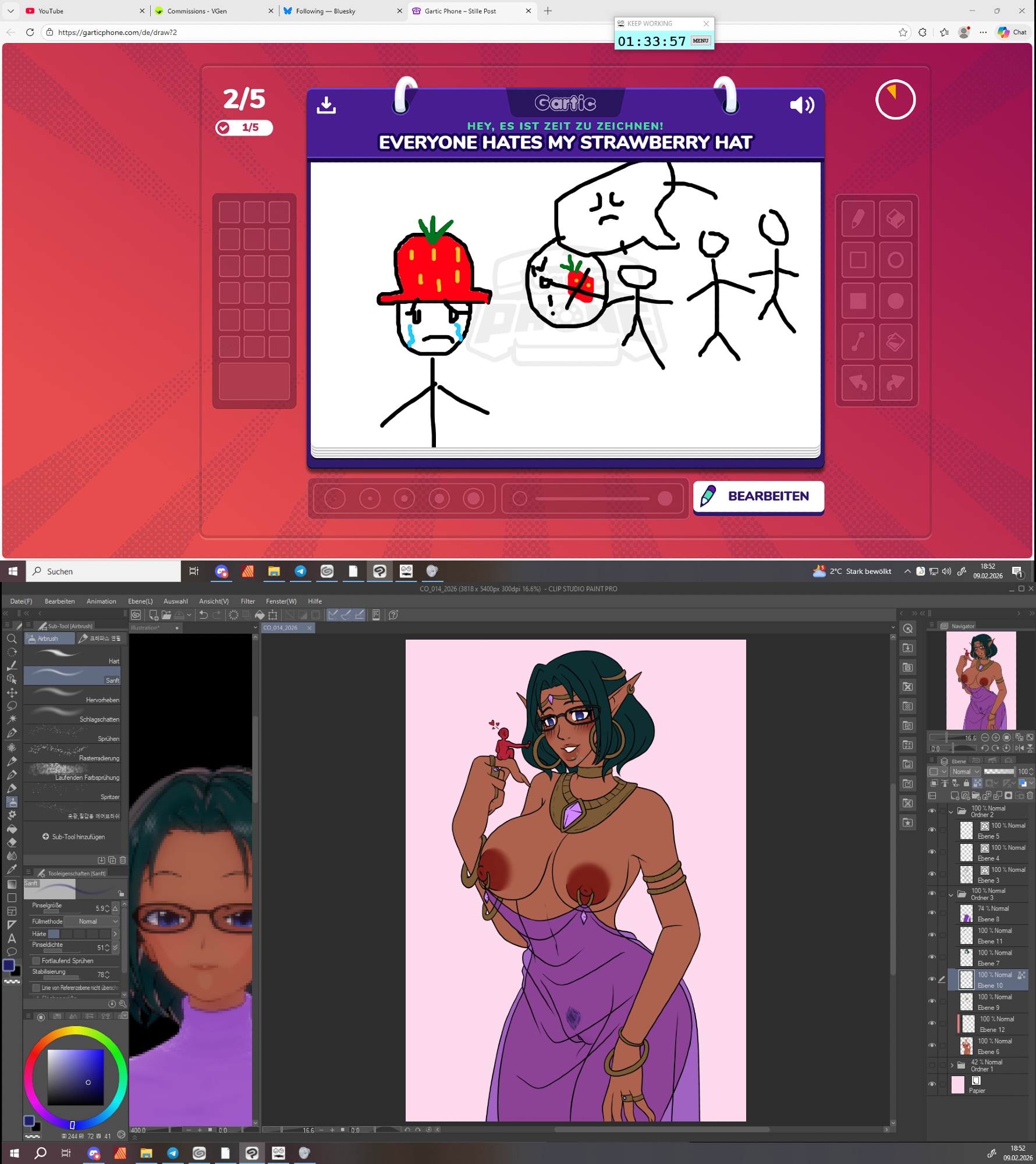Click the Navigator preview thumbnail
The width and height of the screenshot is (1036, 1164).
click(x=981, y=680)
